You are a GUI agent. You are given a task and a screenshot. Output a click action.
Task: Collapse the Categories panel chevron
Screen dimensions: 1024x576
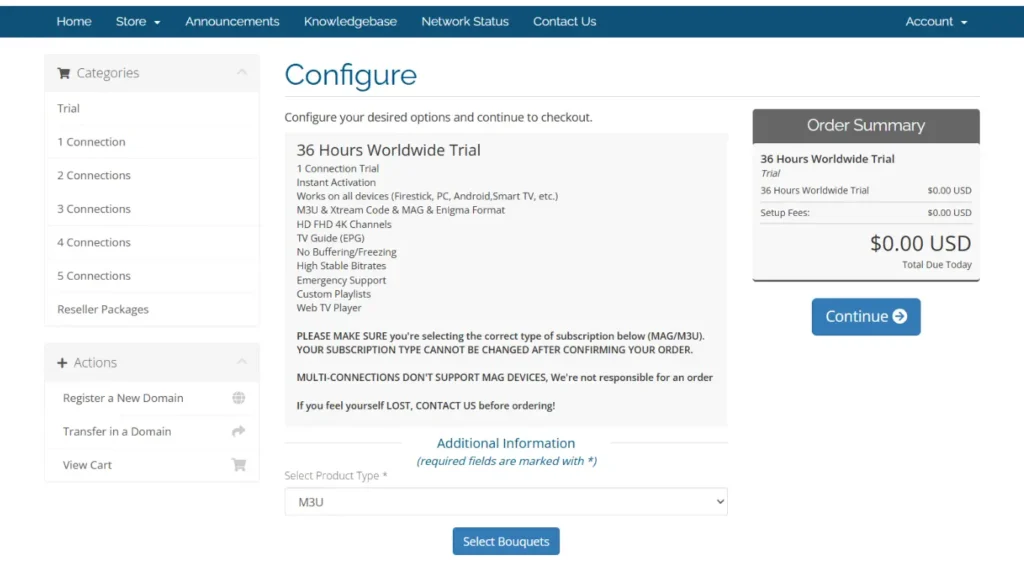242,72
